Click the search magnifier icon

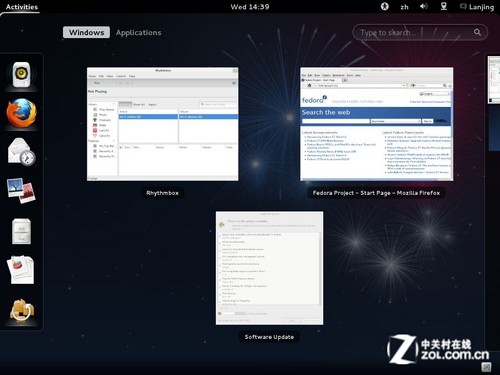477,32
